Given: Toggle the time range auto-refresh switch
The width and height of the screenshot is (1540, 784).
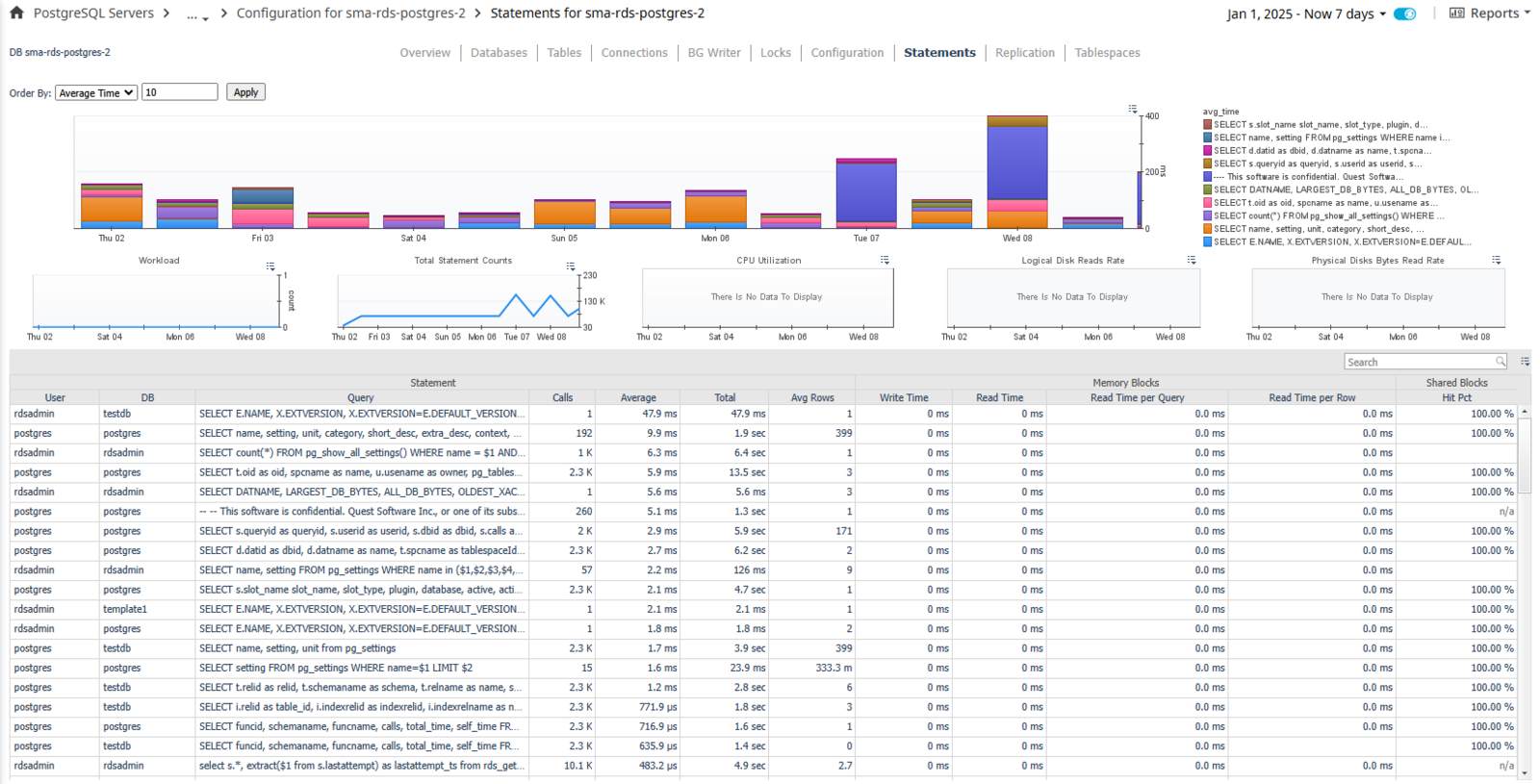Looking at the screenshot, I should [x=1405, y=14].
